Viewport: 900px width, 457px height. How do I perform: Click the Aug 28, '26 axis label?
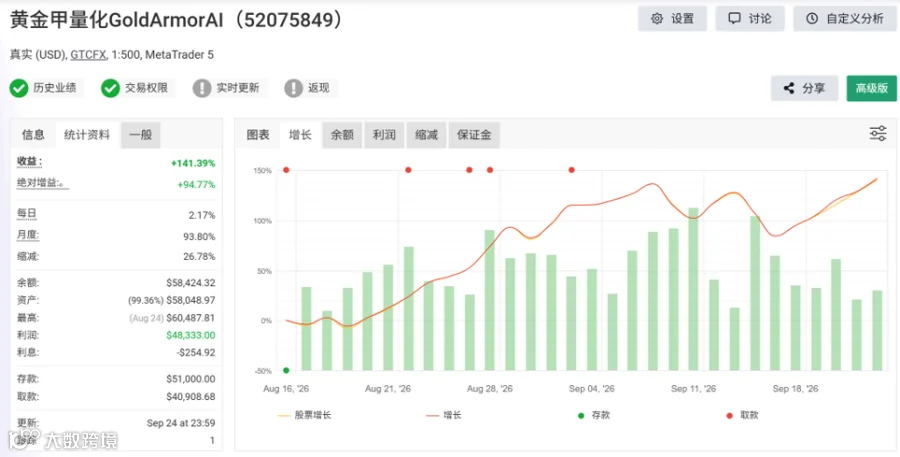point(490,389)
